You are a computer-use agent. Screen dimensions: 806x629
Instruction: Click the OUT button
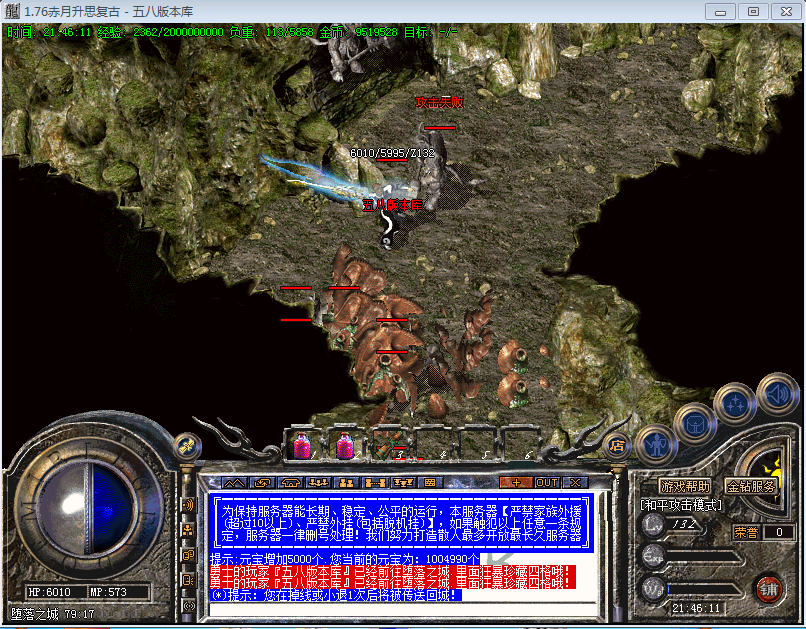(546, 483)
